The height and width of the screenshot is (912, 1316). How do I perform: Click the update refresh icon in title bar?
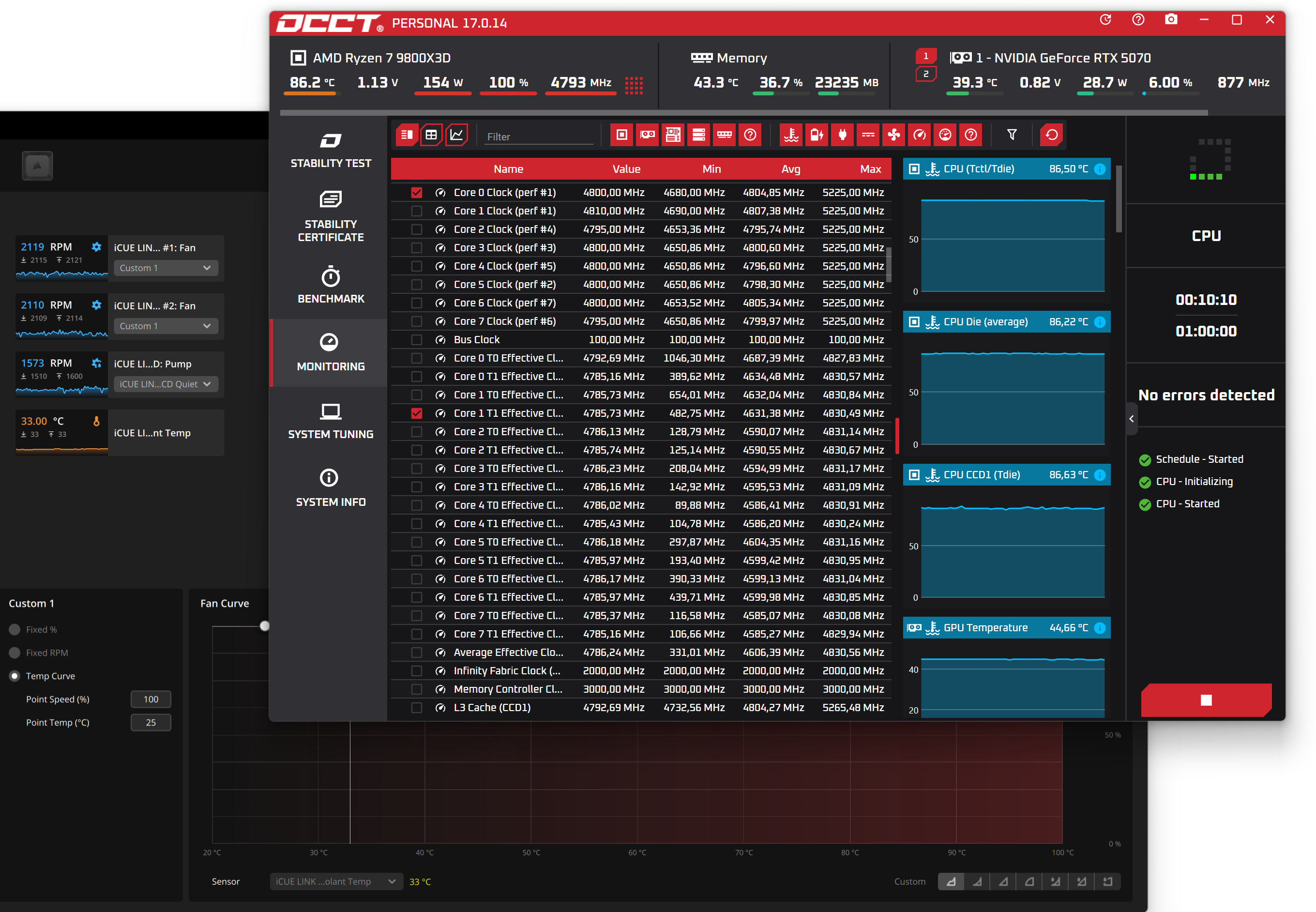point(1105,20)
